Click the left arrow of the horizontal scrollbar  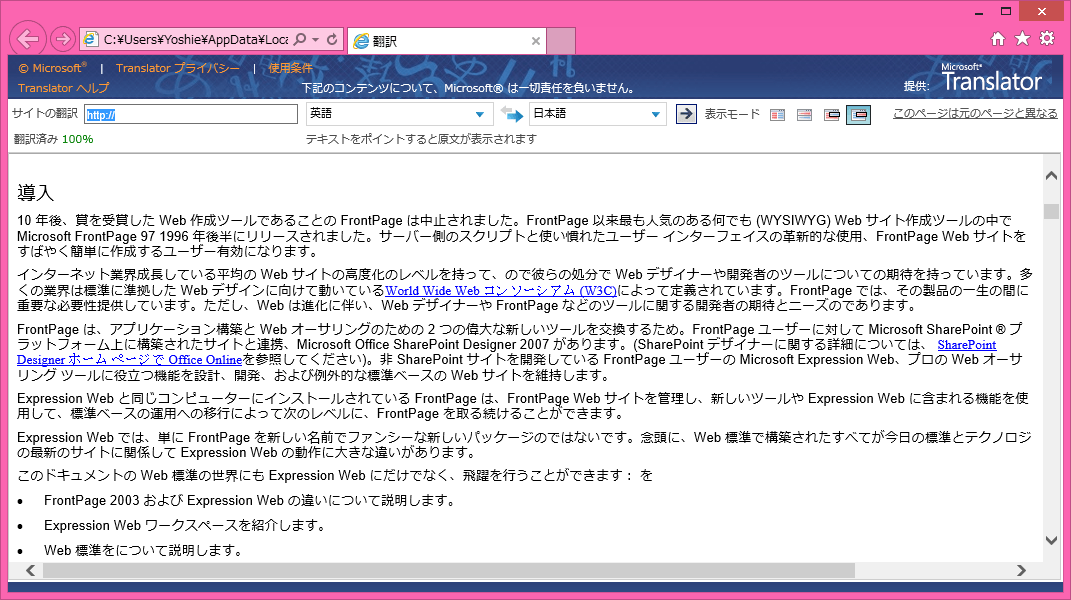[x=30, y=570]
